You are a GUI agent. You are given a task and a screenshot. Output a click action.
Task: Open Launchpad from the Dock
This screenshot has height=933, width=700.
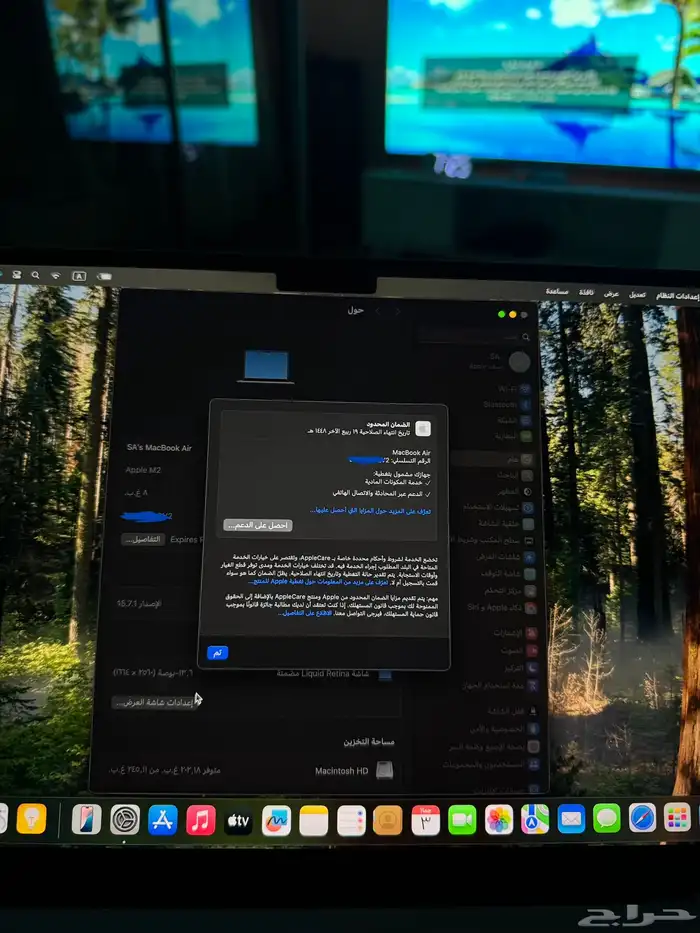[x=677, y=817]
